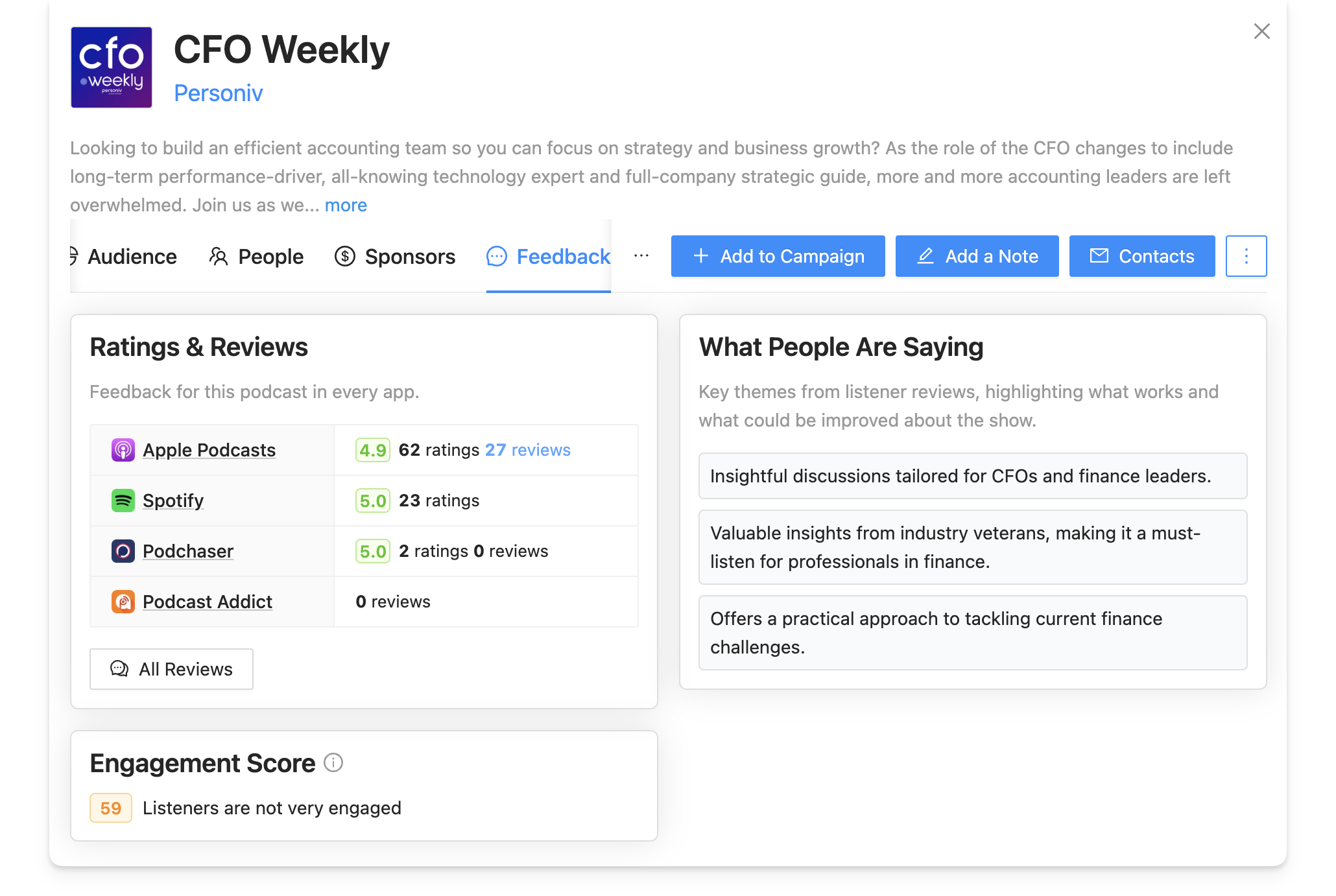
Task: Click the Podcast Addict icon
Action: [123, 601]
